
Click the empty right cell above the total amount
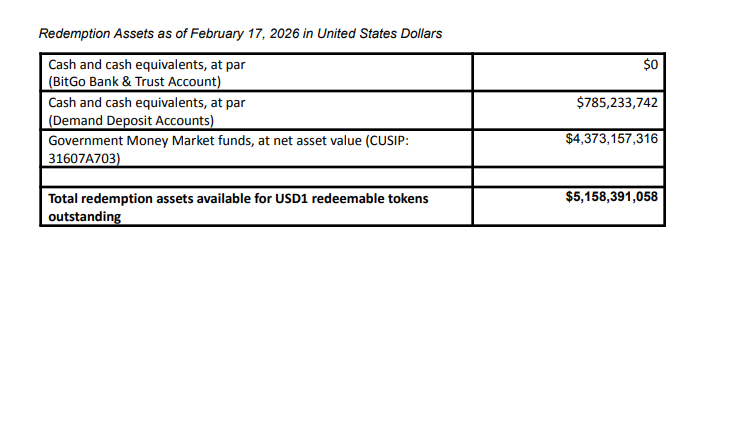coord(568,176)
